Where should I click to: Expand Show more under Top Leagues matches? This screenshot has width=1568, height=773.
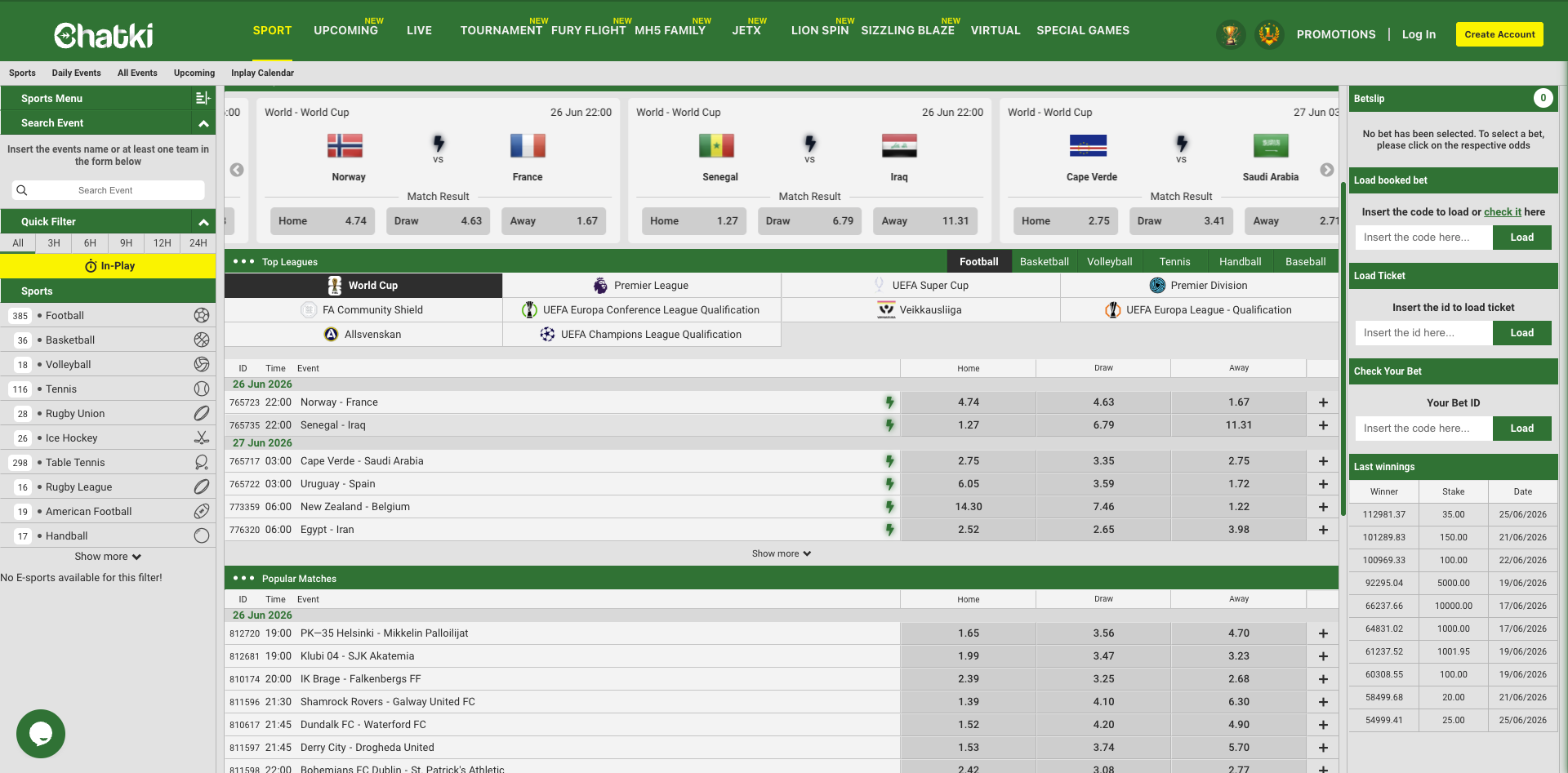(782, 553)
